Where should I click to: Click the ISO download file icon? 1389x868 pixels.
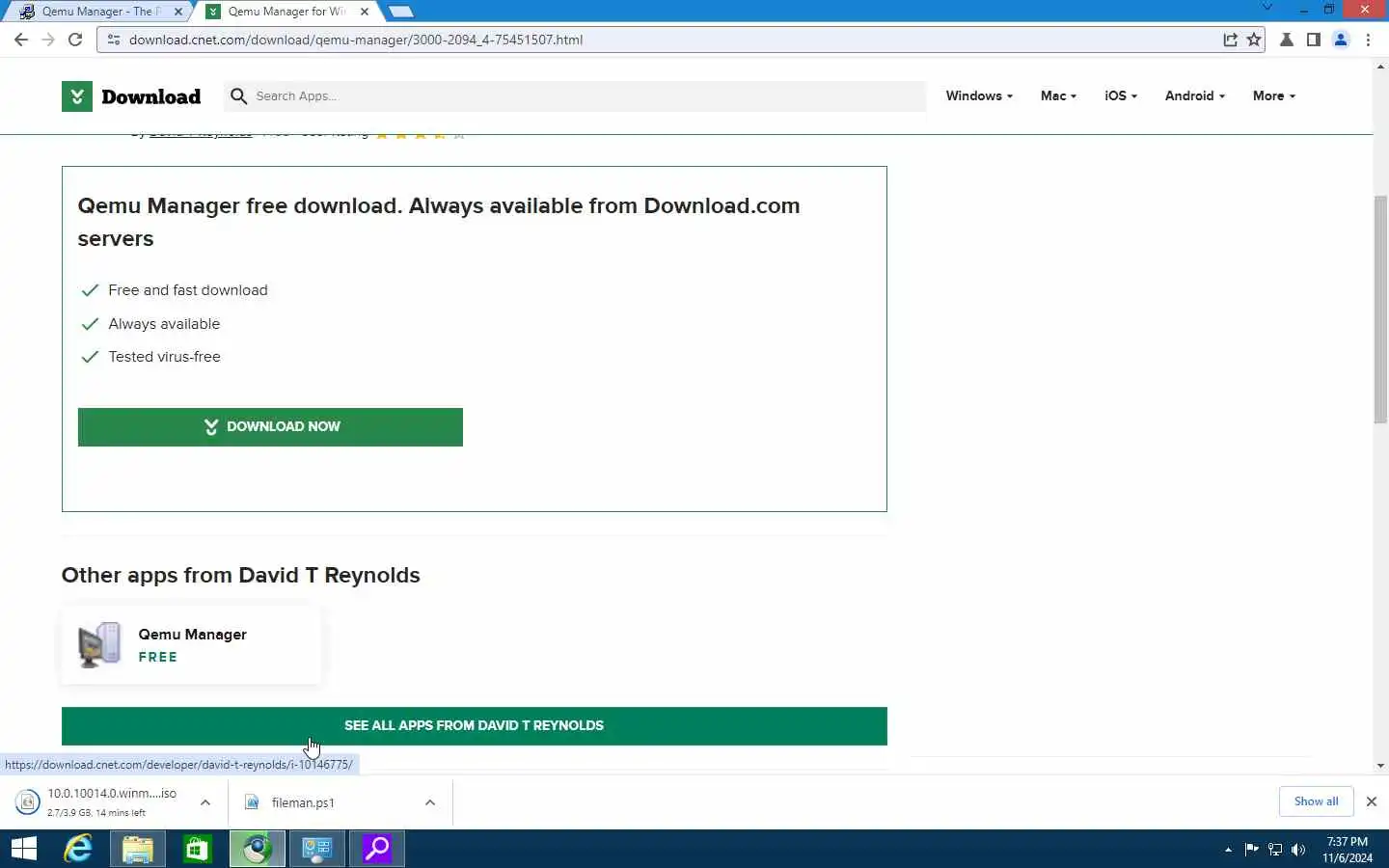coord(27,801)
